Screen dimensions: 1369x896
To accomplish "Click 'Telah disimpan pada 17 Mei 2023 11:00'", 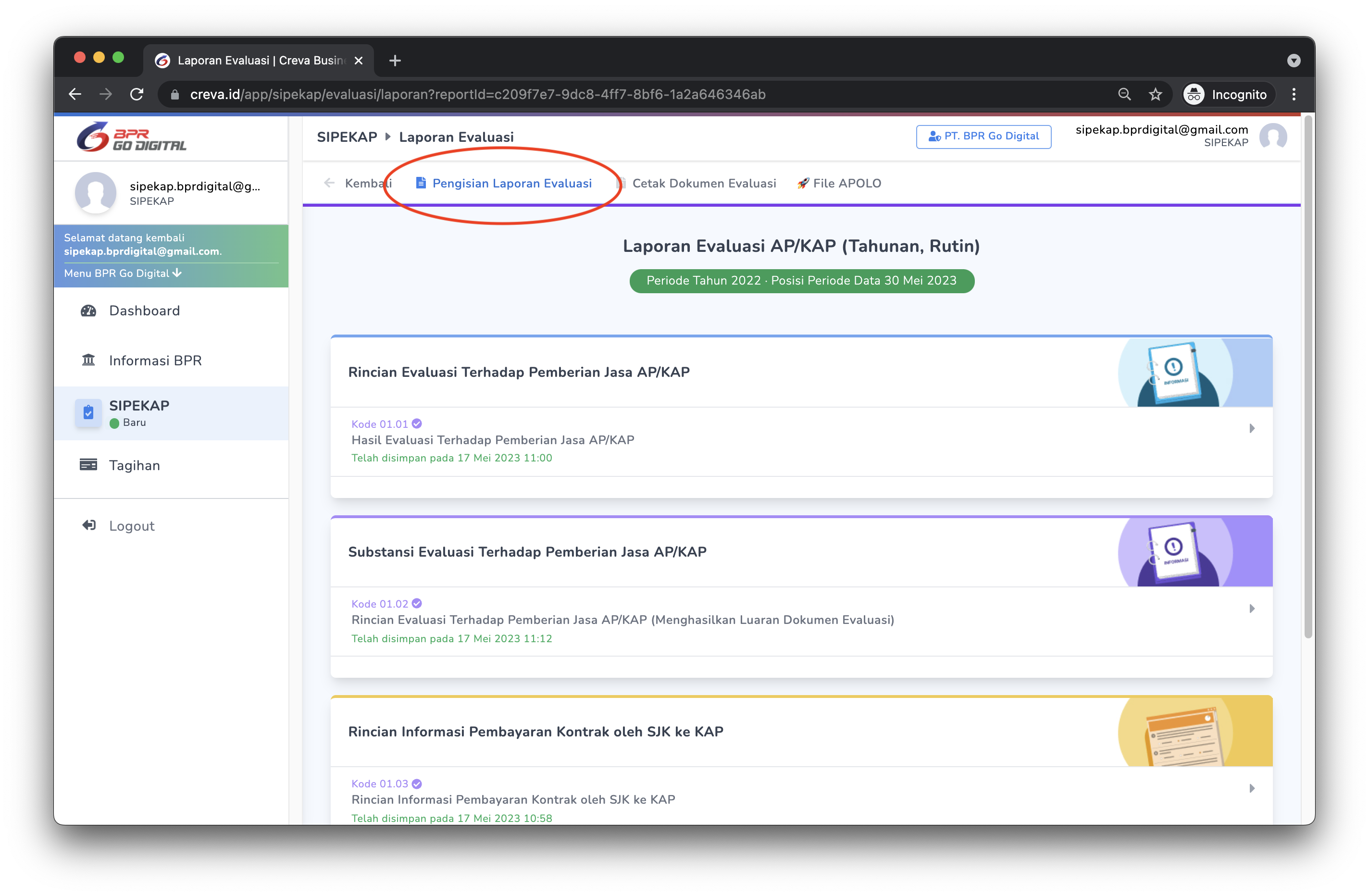I will point(451,458).
